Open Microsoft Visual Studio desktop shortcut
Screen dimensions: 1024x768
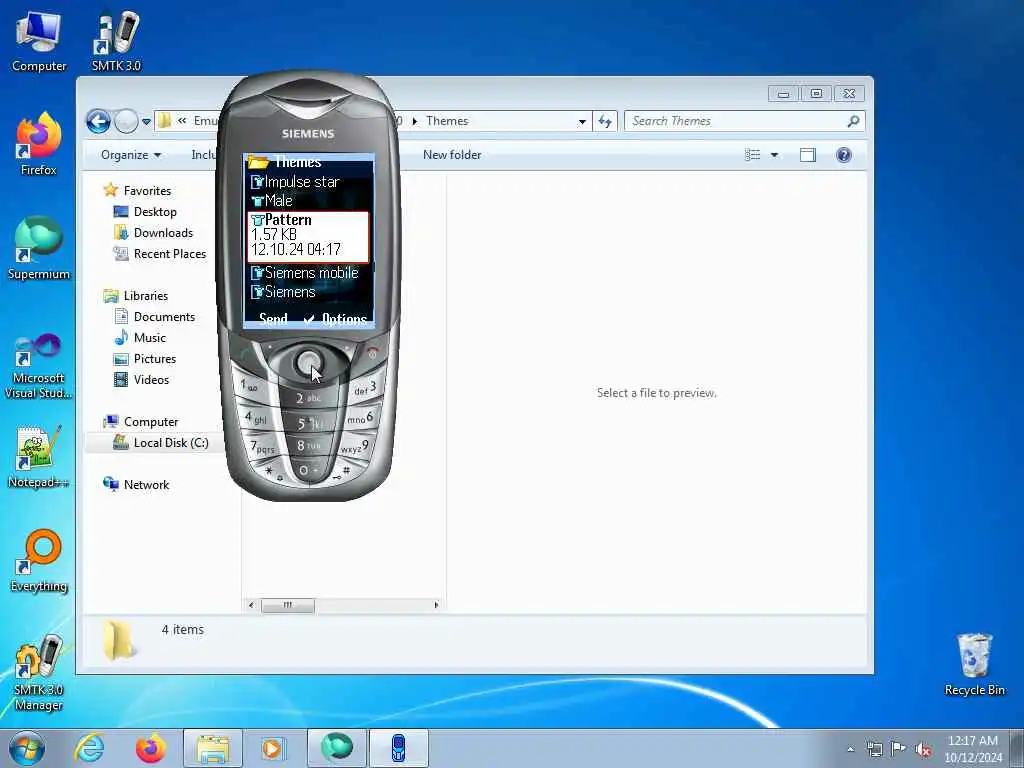coord(39,366)
